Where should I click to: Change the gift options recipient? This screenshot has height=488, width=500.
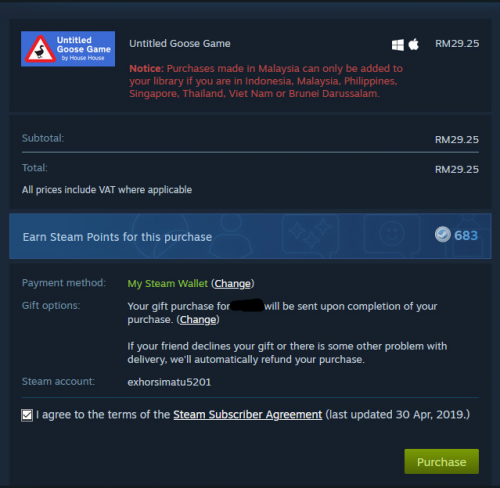click(198, 320)
